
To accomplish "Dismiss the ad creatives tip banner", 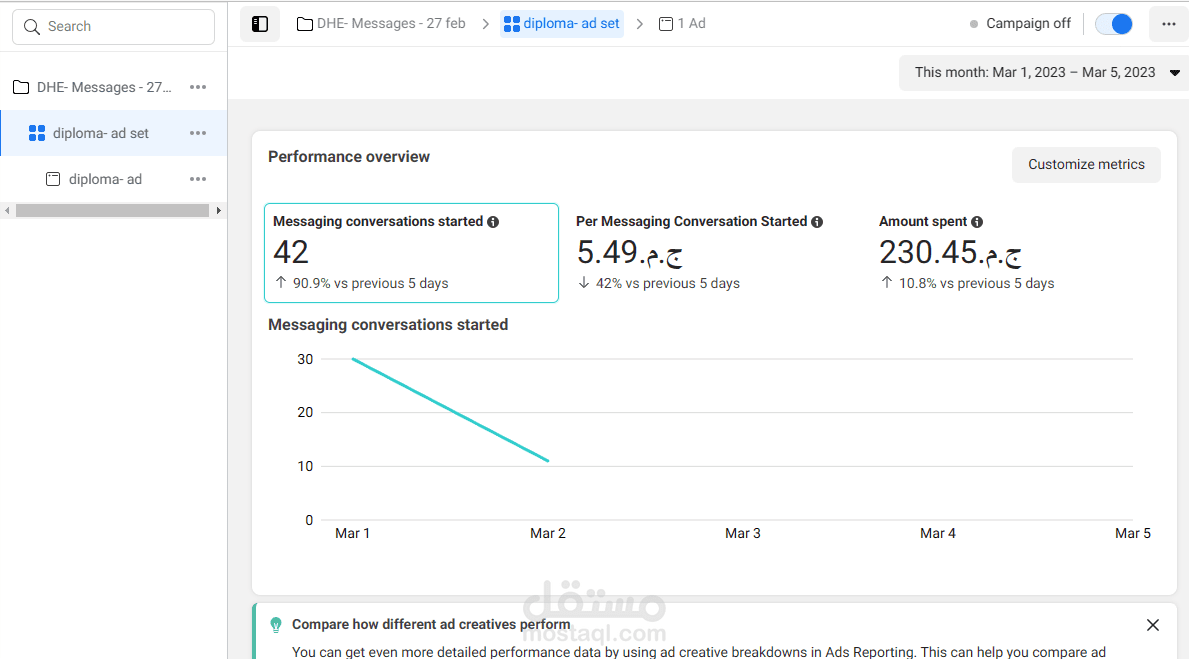I will coord(1153,625).
